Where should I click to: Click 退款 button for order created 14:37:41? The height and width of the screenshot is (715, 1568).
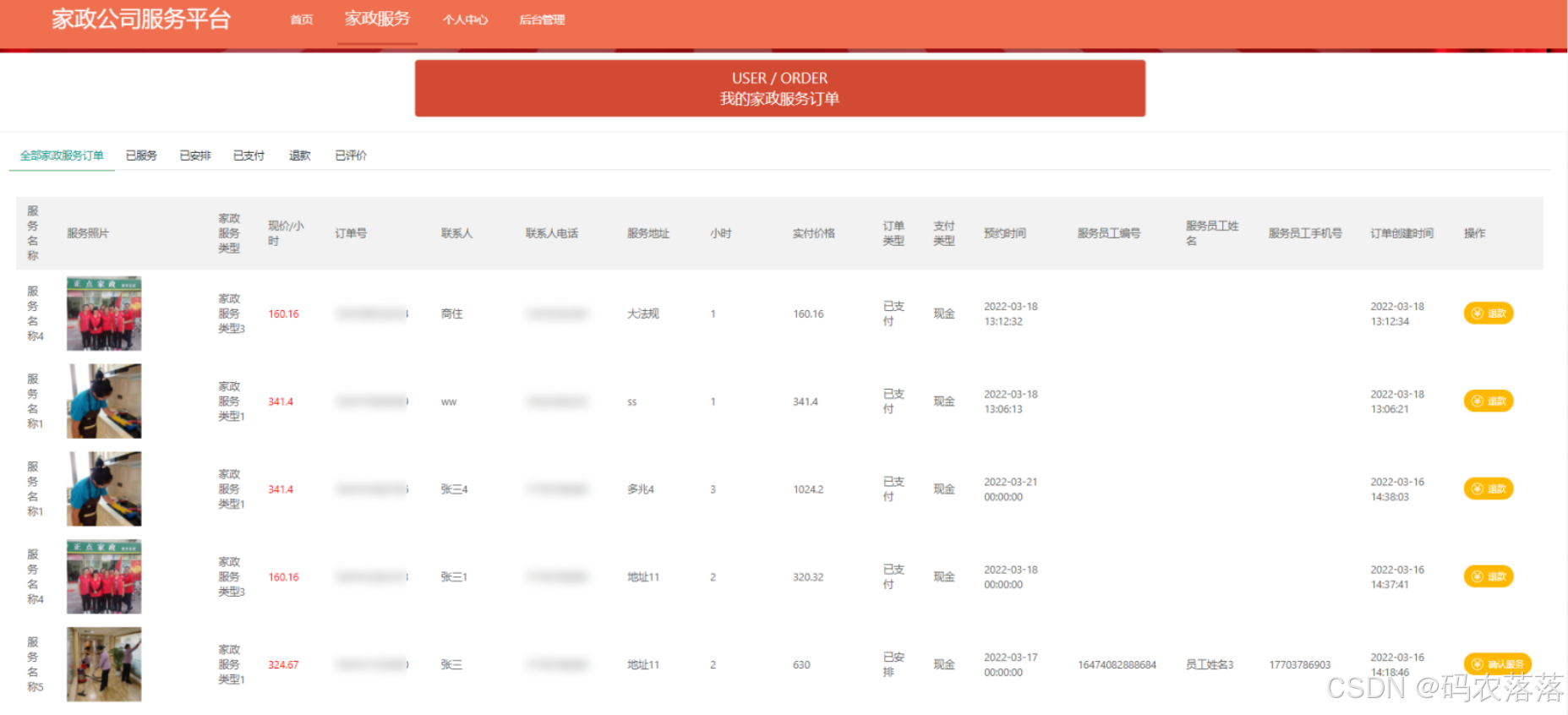click(x=1488, y=576)
